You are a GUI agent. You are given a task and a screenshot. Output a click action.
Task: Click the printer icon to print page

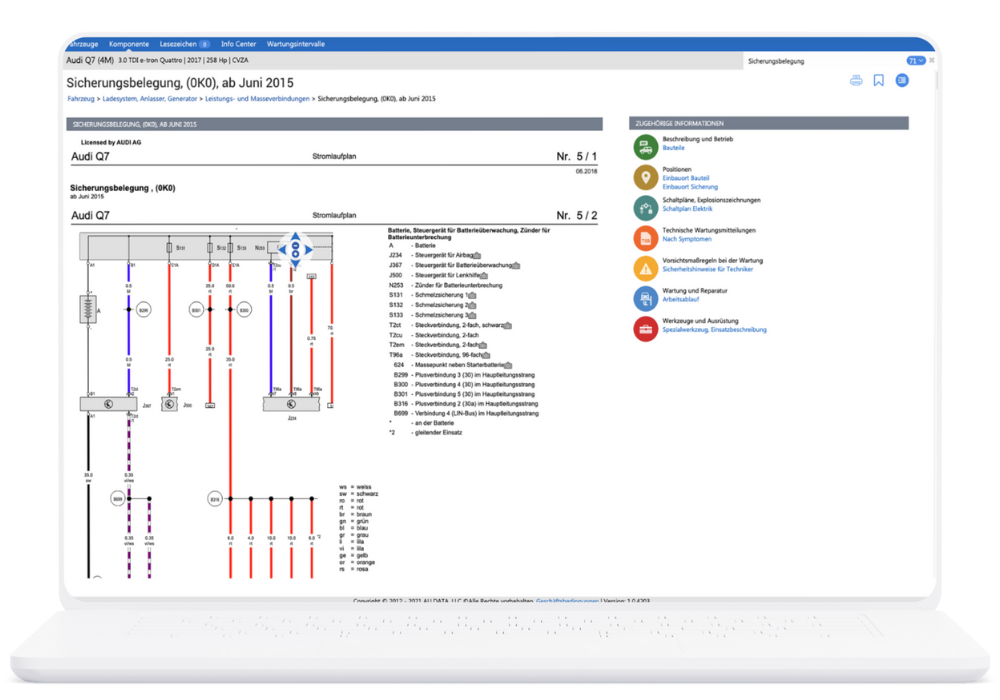[856, 80]
